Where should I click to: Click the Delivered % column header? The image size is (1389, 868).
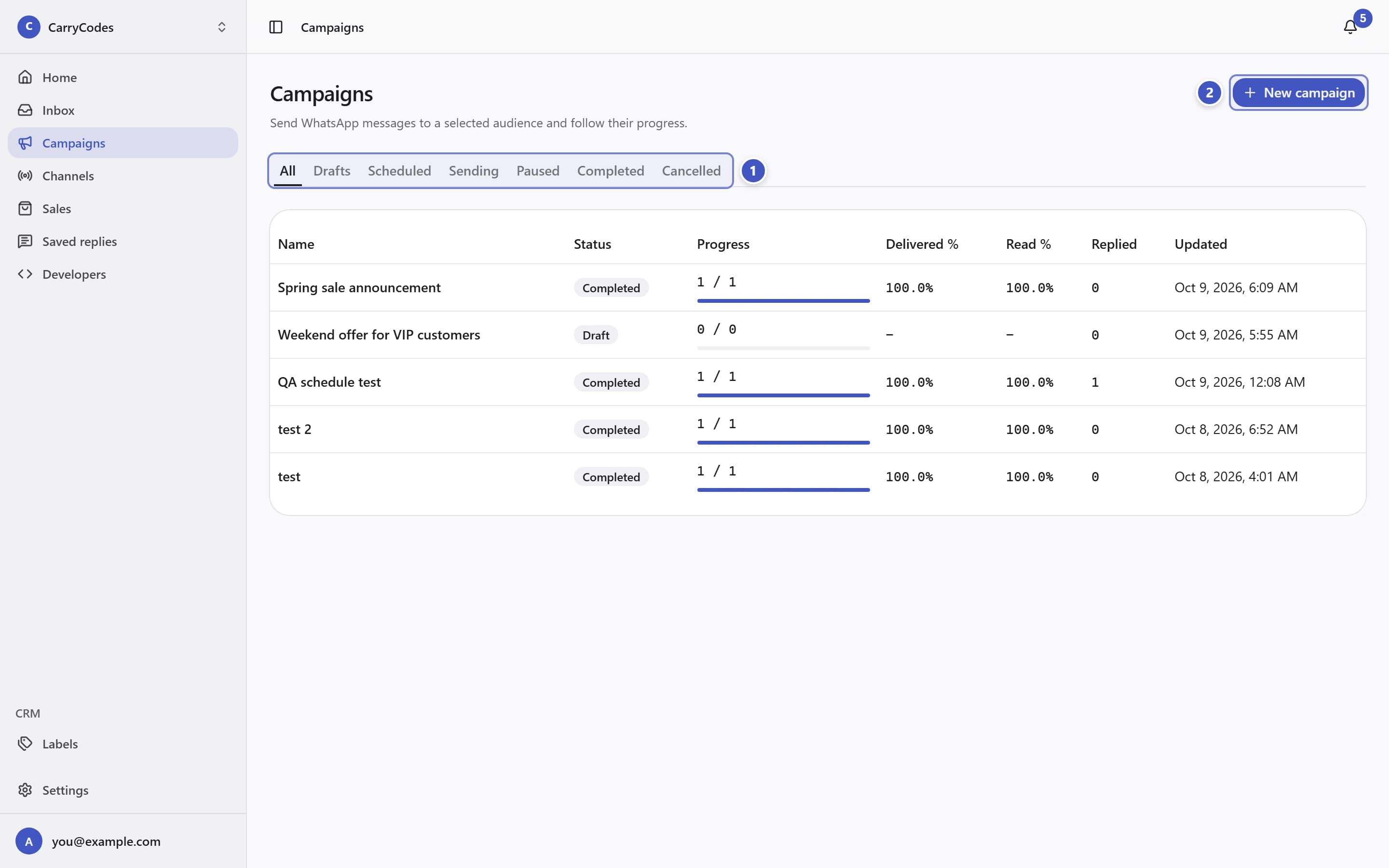coord(922,244)
